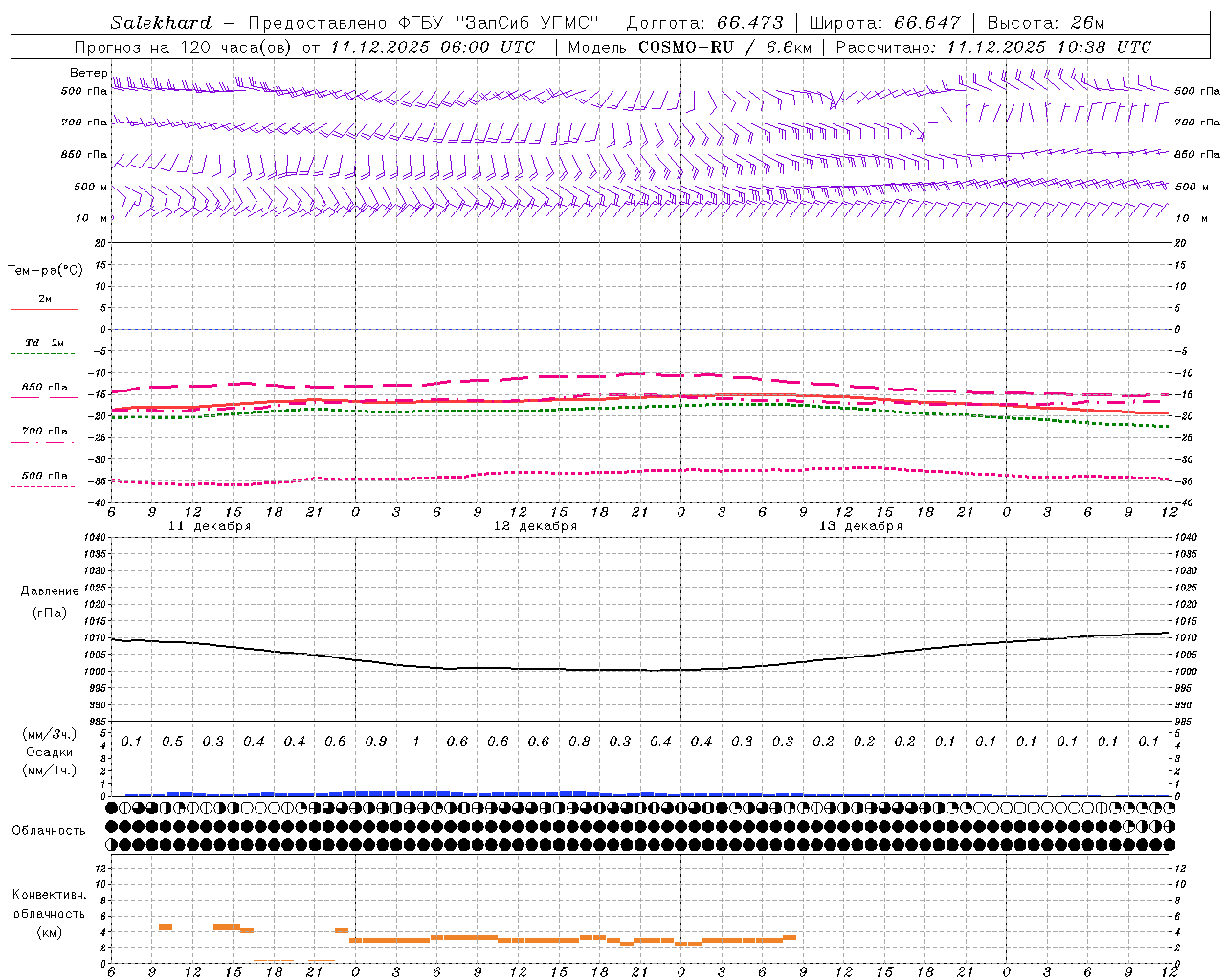Viewport: 1225px width, 980px height.
Task: Click the "(мм/1ч.)" precipitation unit label
Action: coord(50,770)
